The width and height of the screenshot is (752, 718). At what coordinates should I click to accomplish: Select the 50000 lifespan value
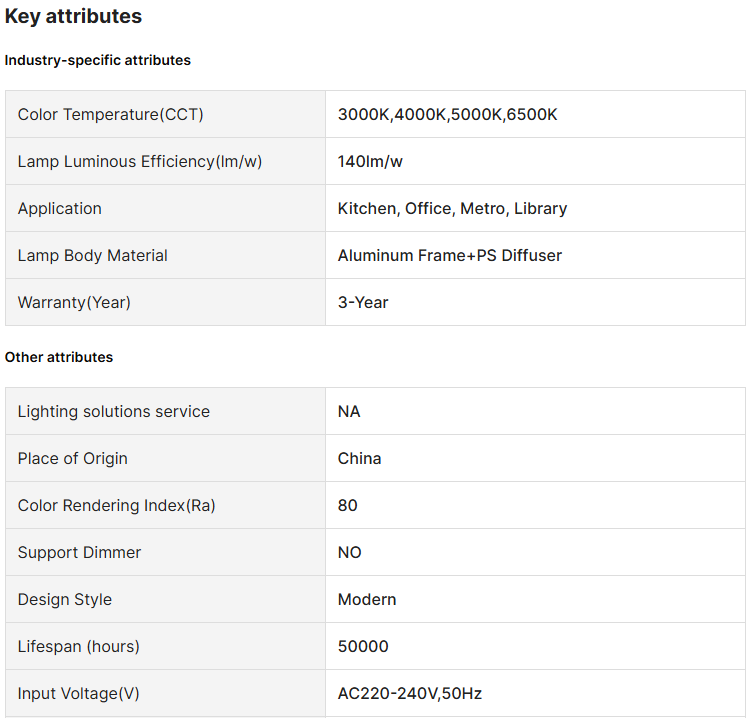(363, 647)
